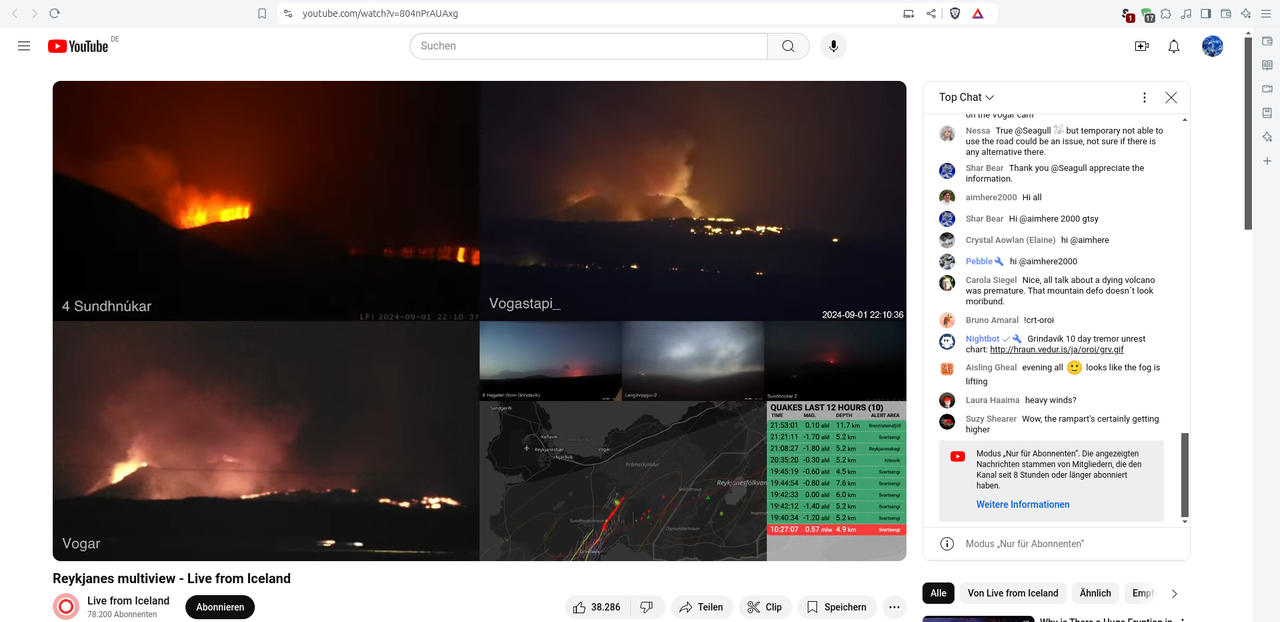This screenshot has width=1280, height=622.
Task: Open the browser hamburger main menu
Action: 1266,13
